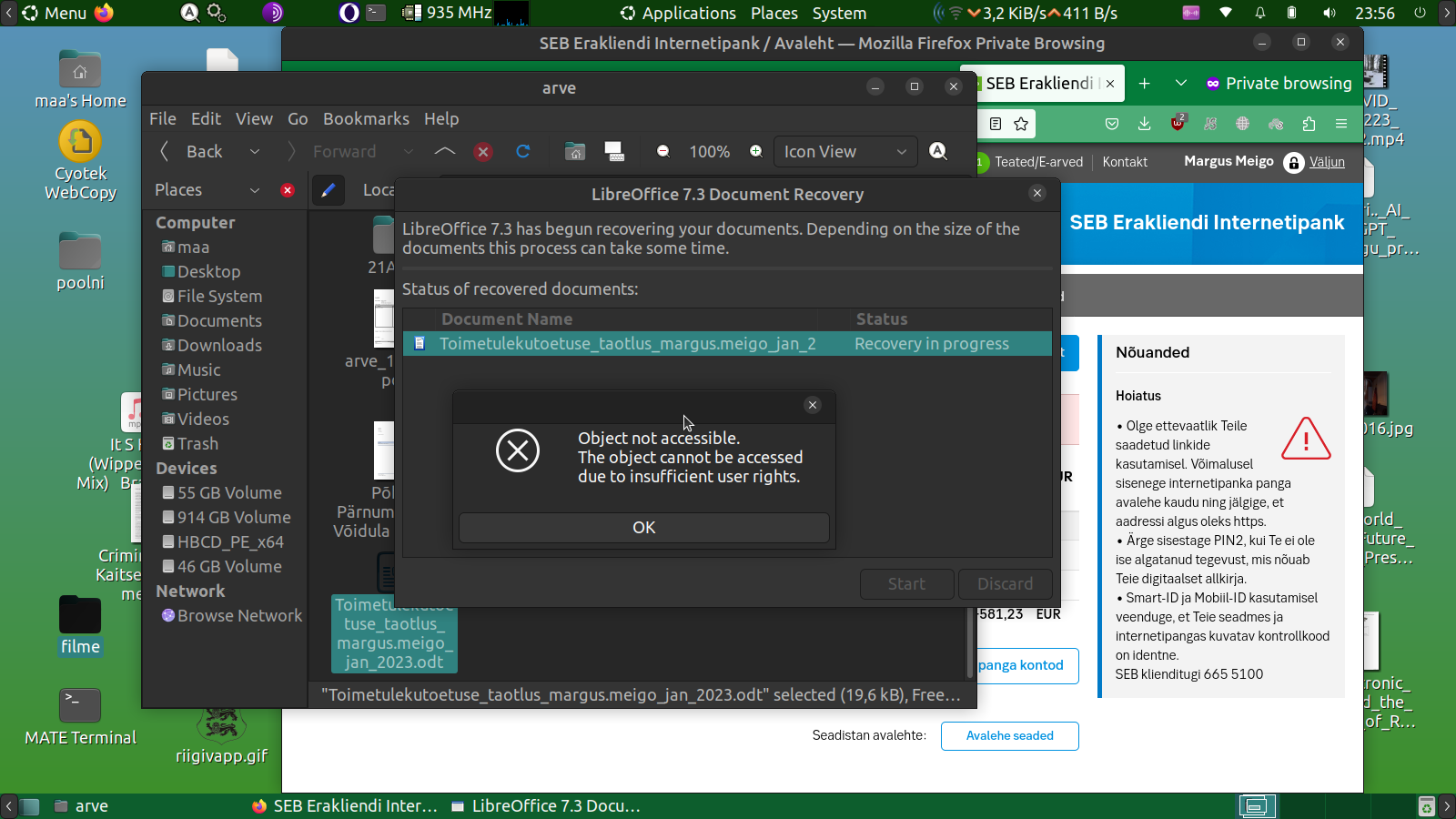The height and width of the screenshot is (819, 1456).
Task: Open the Firefox list all tabs dropdown
Action: tap(1181, 84)
